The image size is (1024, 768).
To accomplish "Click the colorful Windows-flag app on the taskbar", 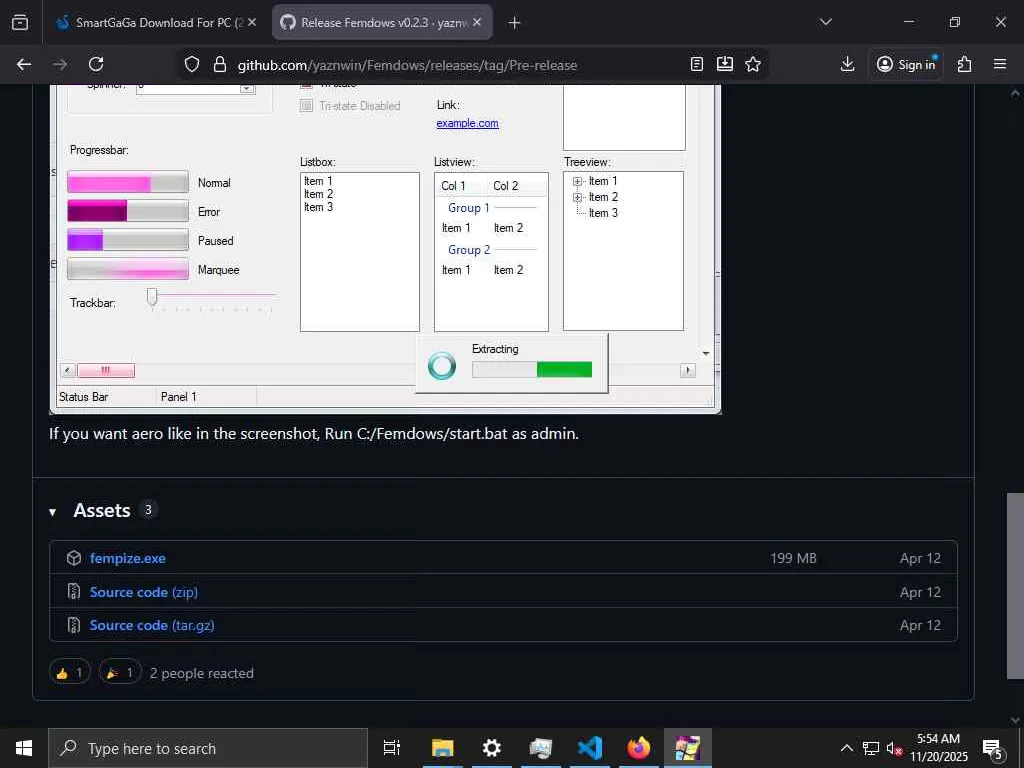I will [x=688, y=748].
